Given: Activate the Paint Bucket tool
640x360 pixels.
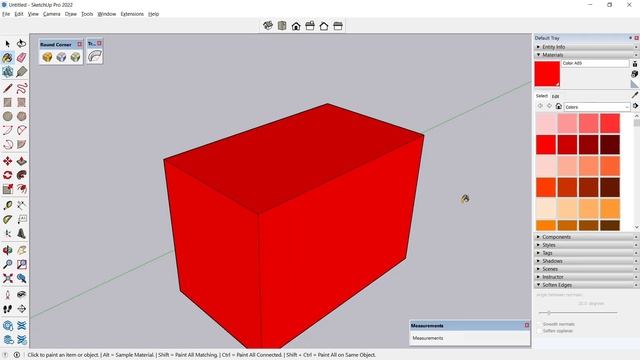Looking at the screenshot, I should pos(7,58).
